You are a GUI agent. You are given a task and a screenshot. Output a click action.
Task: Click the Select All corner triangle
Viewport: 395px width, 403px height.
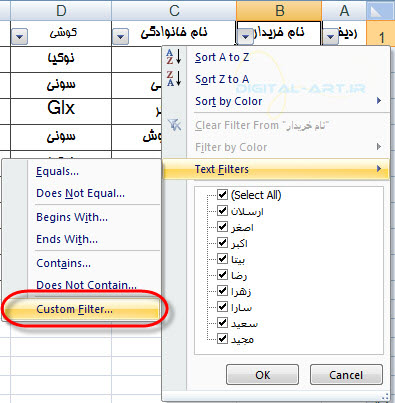click(x=381, y=11)
